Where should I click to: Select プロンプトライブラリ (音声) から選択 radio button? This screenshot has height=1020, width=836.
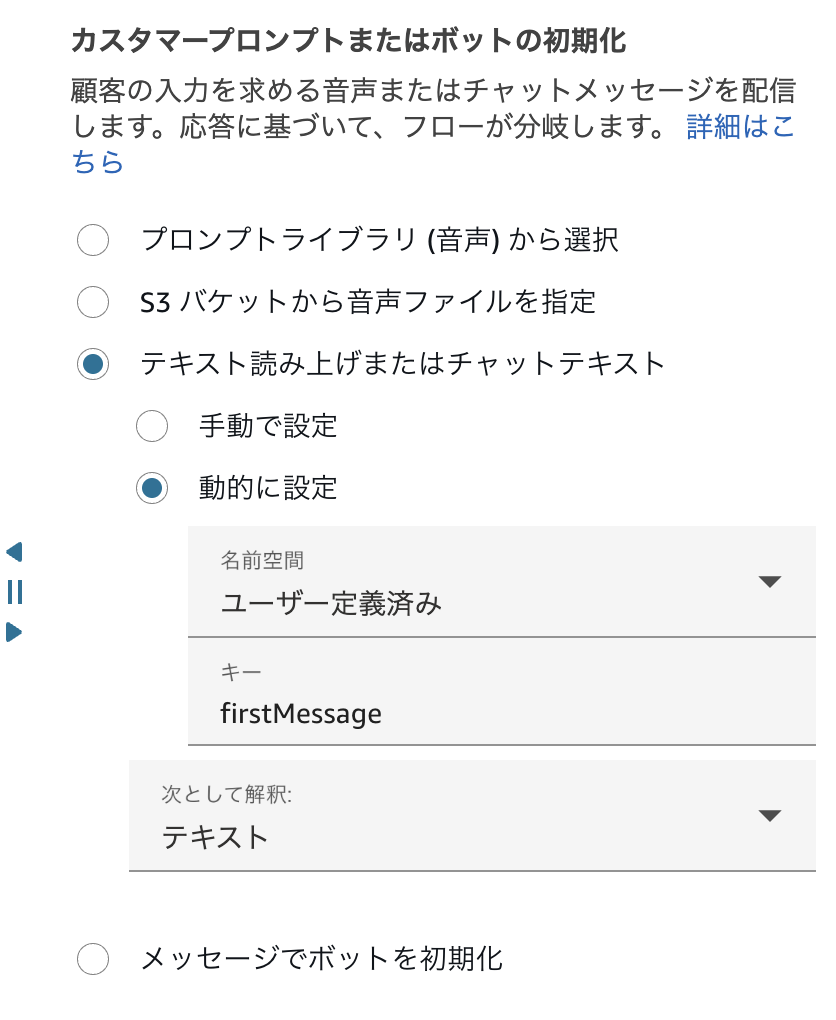(x=93, y=240)
